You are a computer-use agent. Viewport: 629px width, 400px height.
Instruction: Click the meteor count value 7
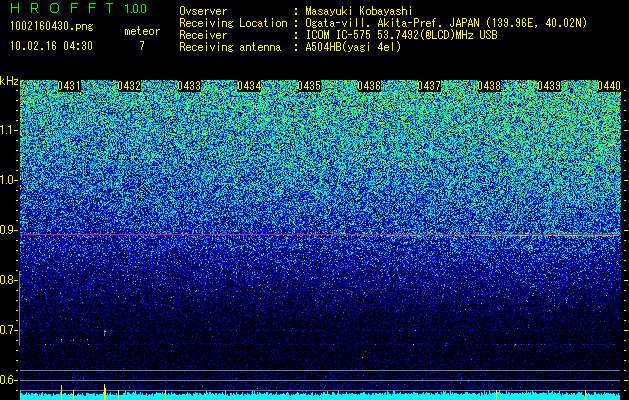click(142, 46)
